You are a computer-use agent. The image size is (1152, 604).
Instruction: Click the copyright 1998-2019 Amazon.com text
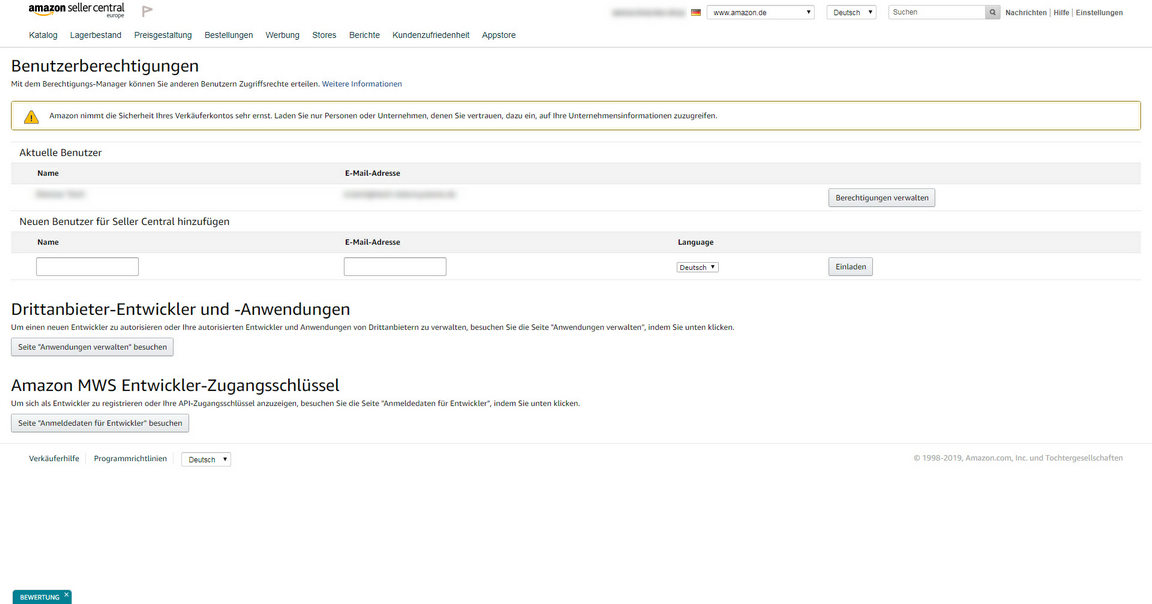tap(1018, 458)
